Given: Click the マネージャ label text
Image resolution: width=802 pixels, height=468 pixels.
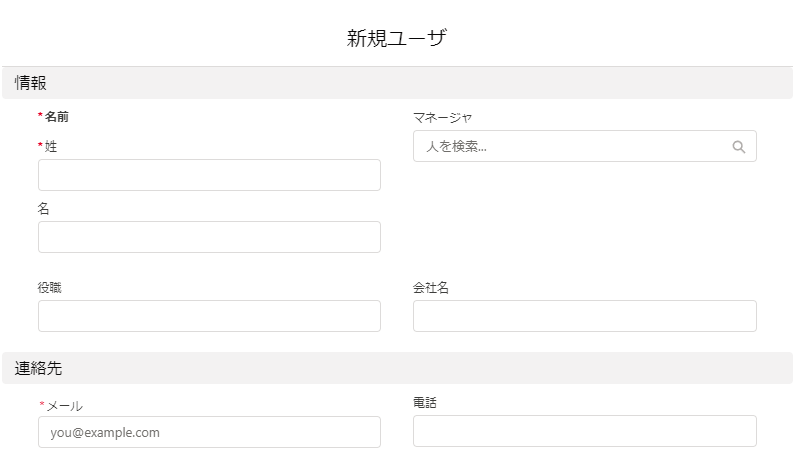Looking at the screenshot, I should pos(442,118).
